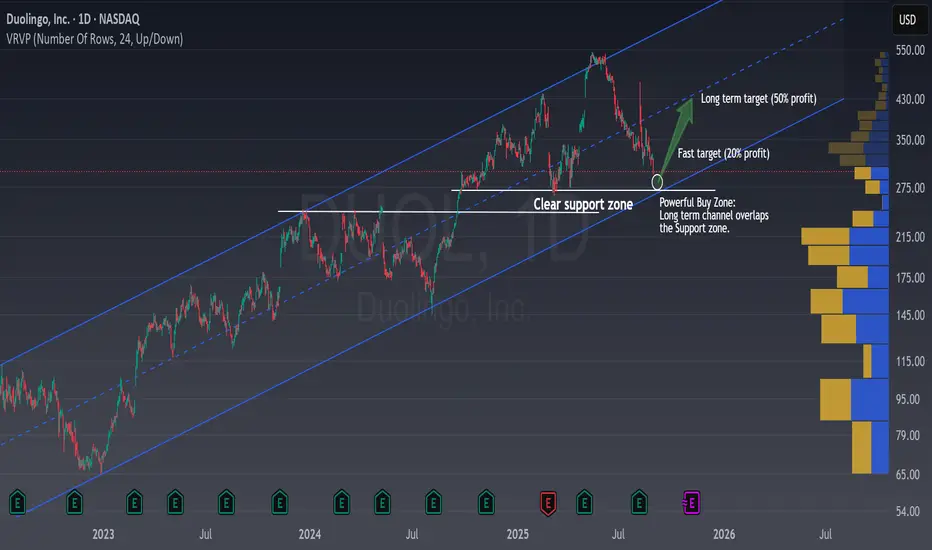The height and width of the screenshot is (550, 932).
Task: Select the VRVP indicator legend label
Action: [95, 39]
